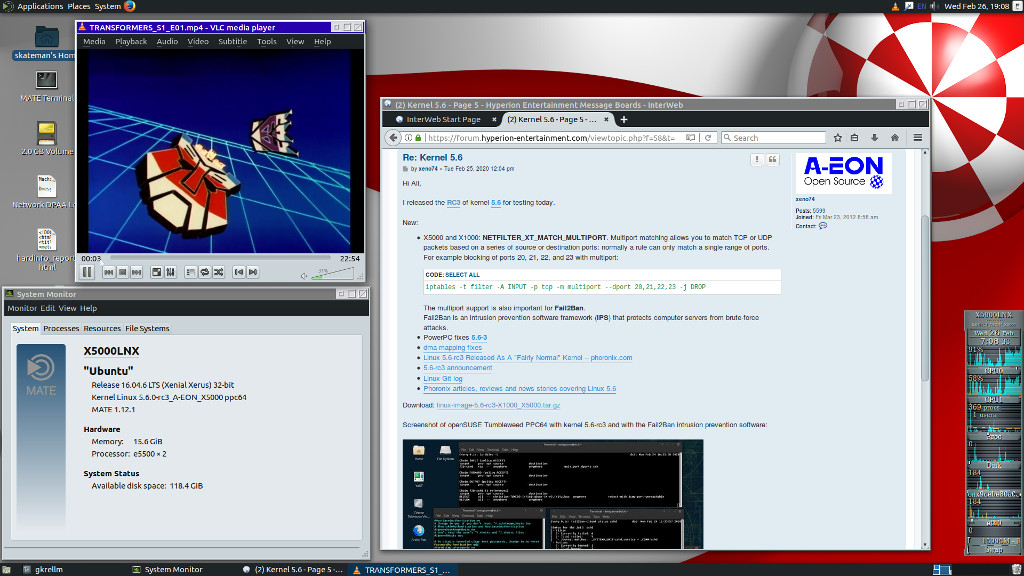Open the VLC View menu

tap(295, 41)
